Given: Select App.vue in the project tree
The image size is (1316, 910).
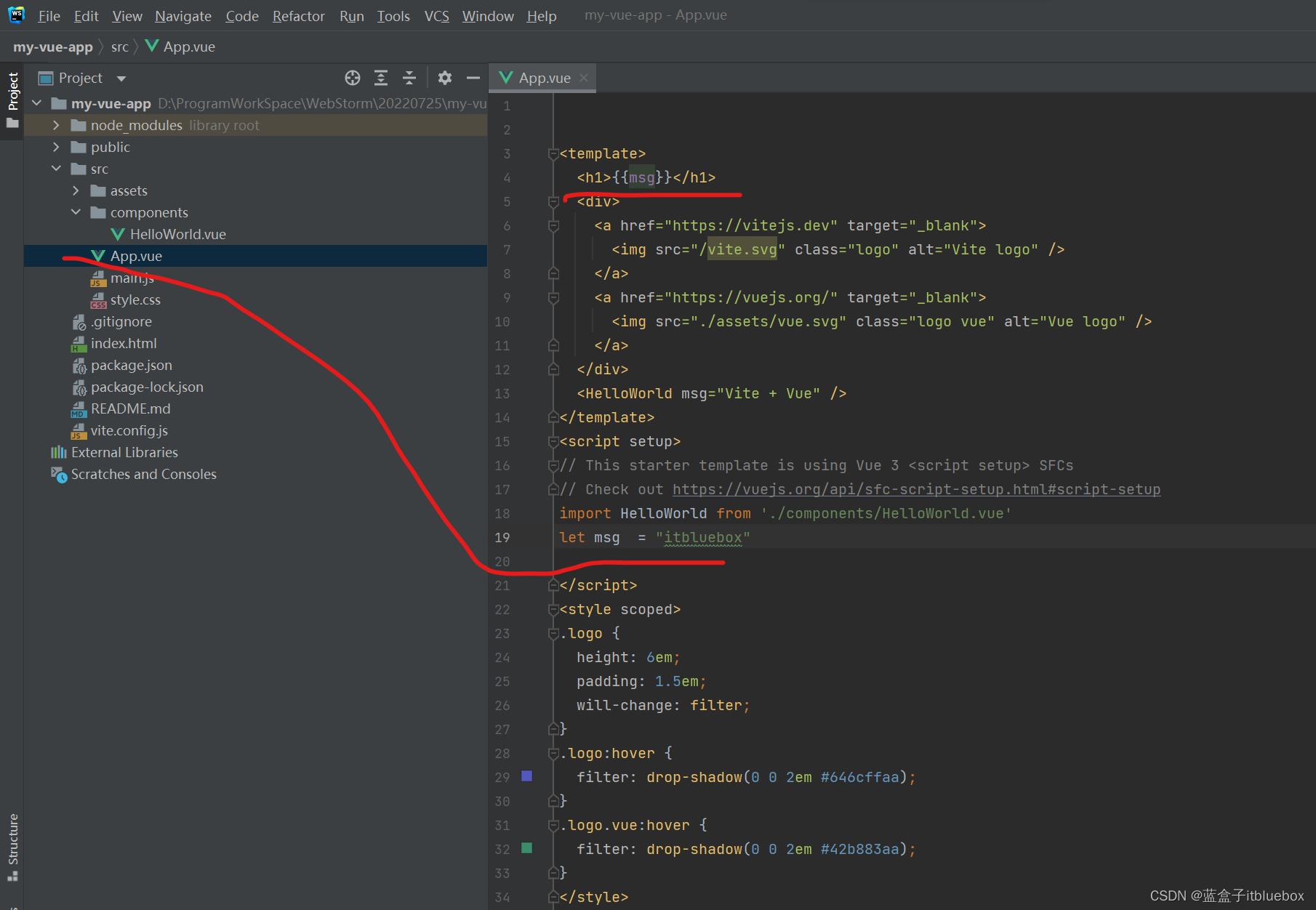Looking at the screenshot, I should tap(136, 256).
